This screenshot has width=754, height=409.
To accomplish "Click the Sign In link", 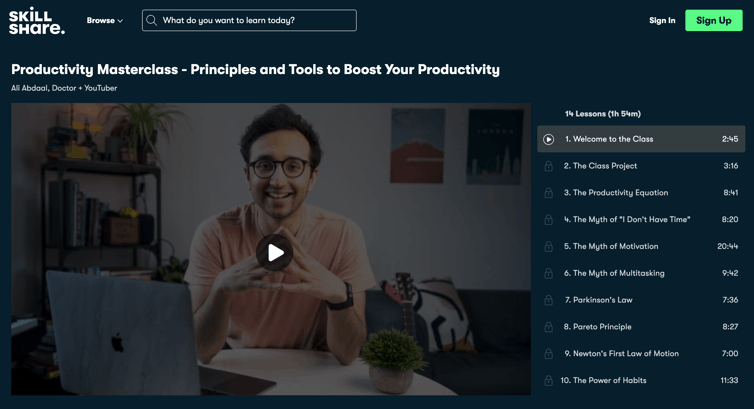I will pos(662,20).
